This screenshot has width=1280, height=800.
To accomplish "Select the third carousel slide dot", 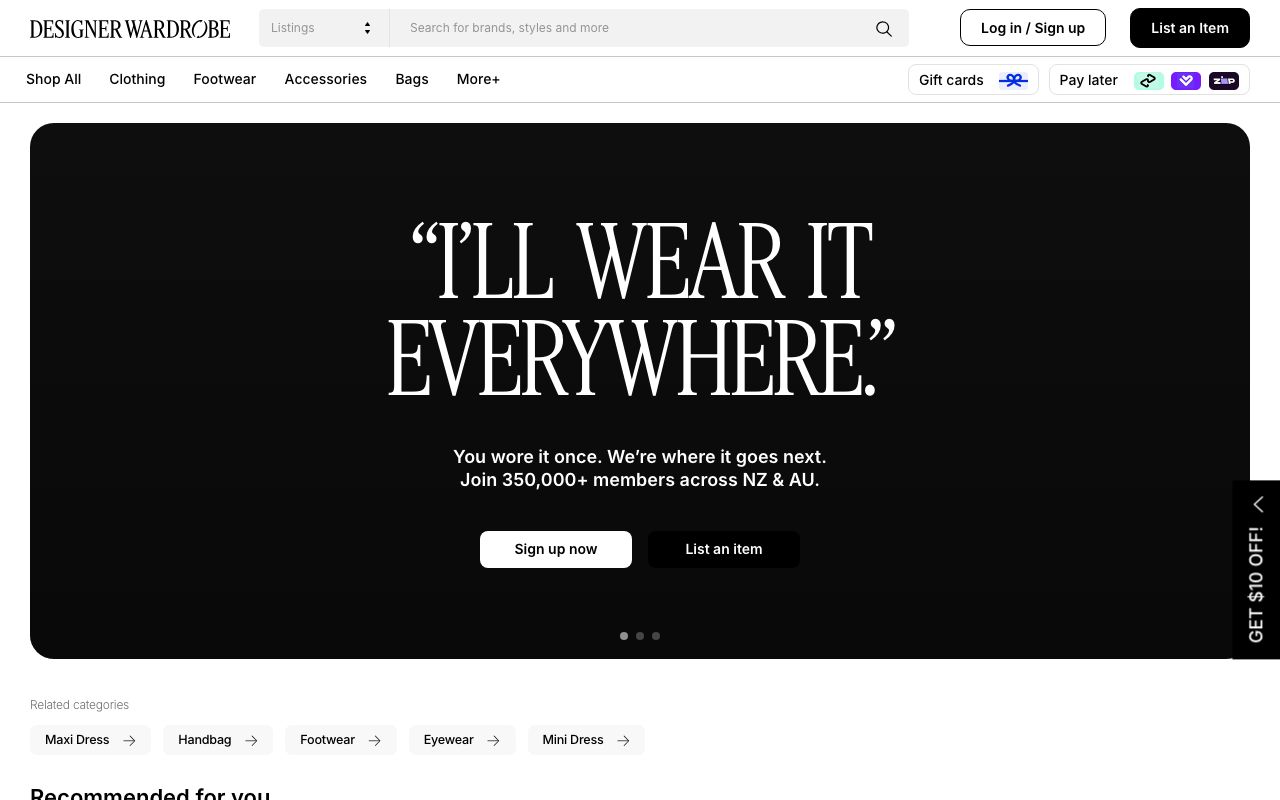I will pos(656,636).
